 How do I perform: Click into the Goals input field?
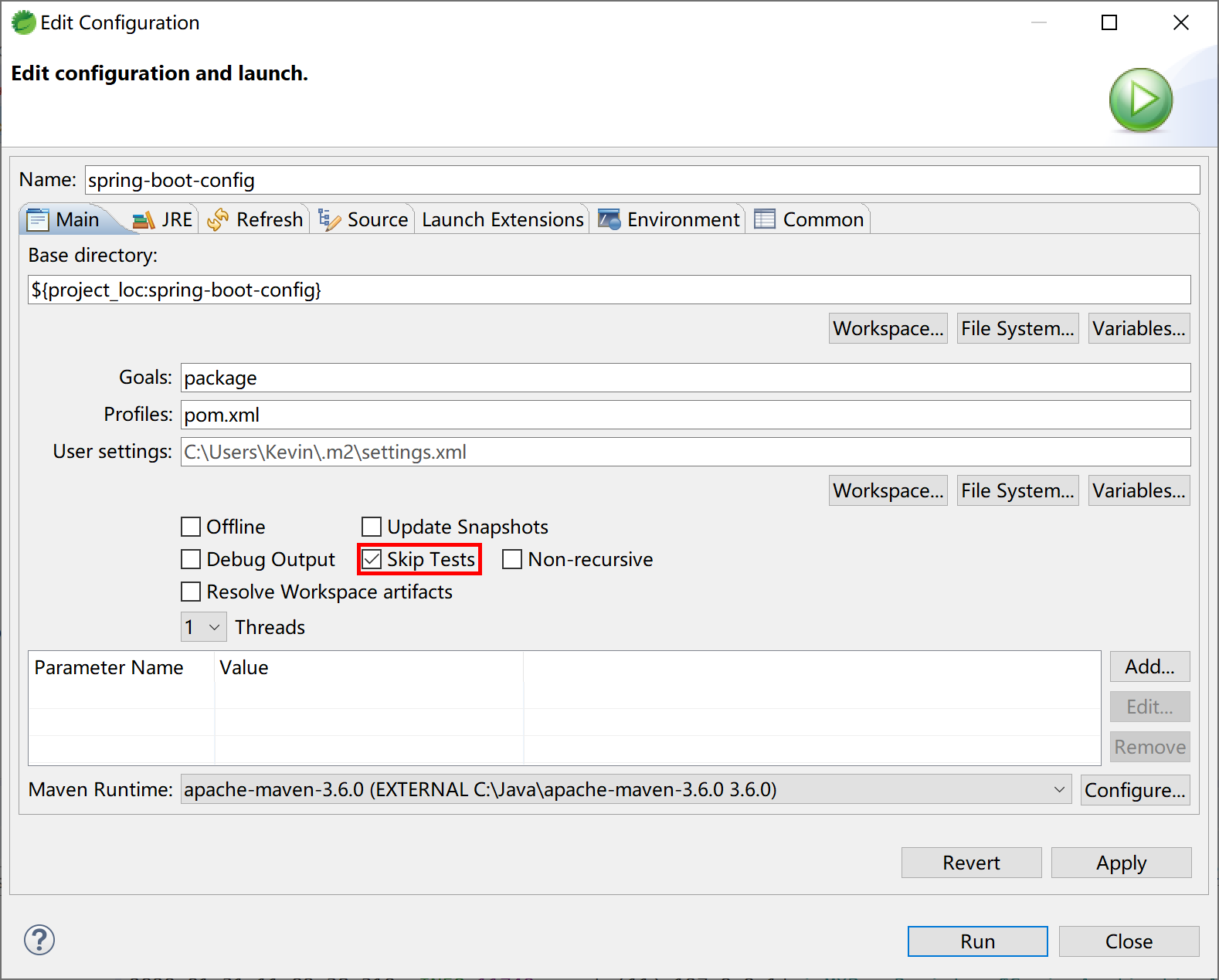coord(684,378)
